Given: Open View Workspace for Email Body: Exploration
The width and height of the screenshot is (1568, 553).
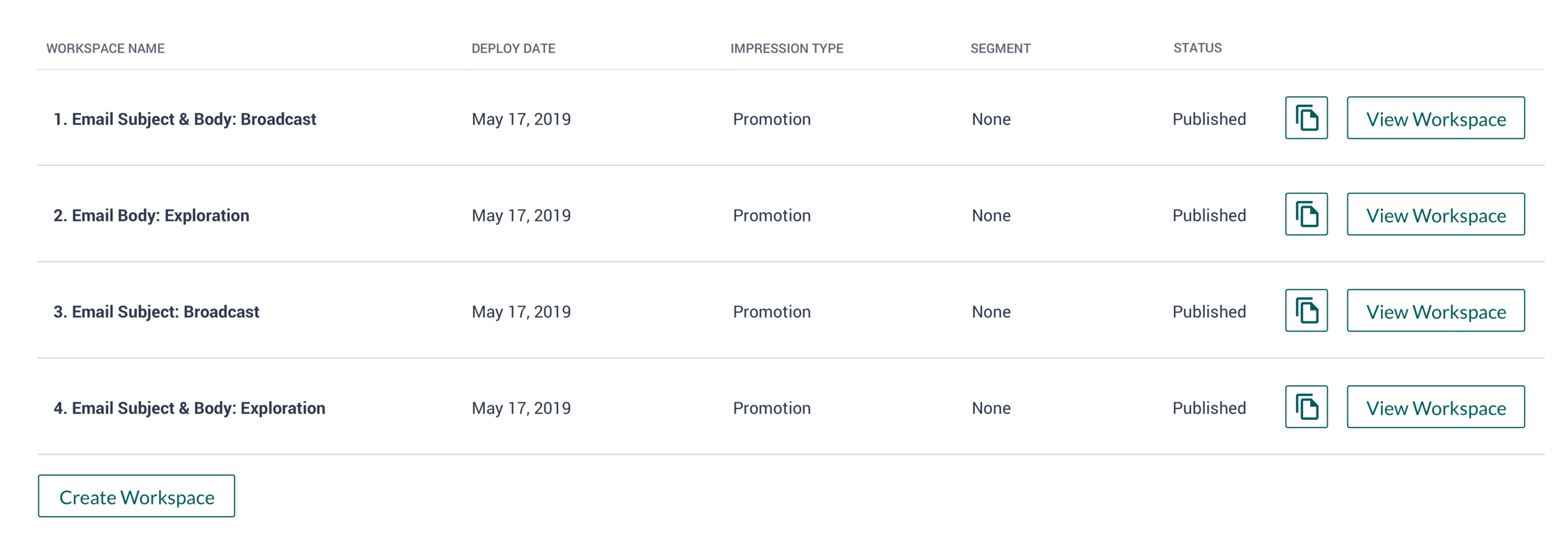Looking at the screenshot, I should 1436,214.
